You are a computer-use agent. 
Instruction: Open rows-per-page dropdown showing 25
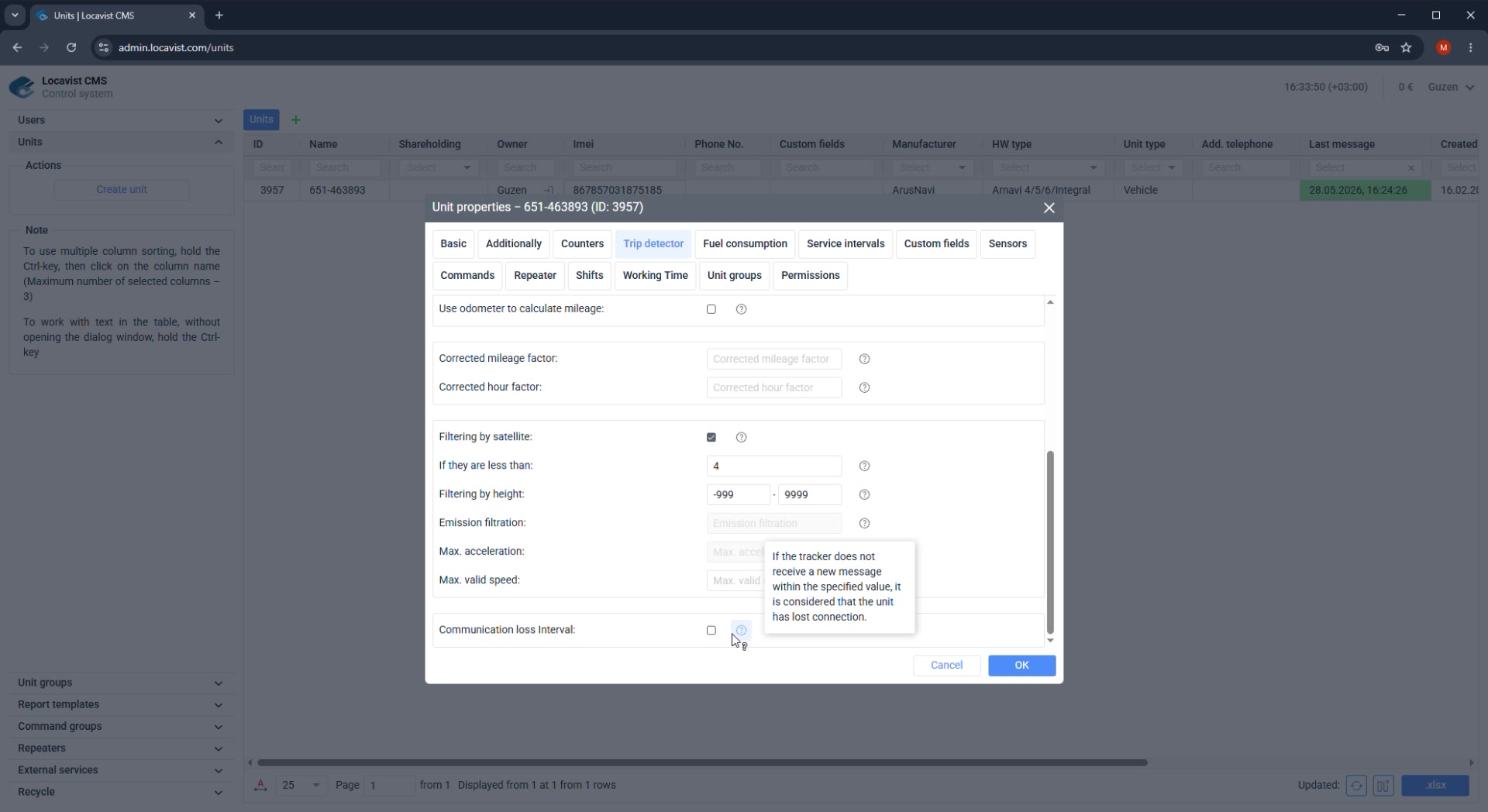301,785
